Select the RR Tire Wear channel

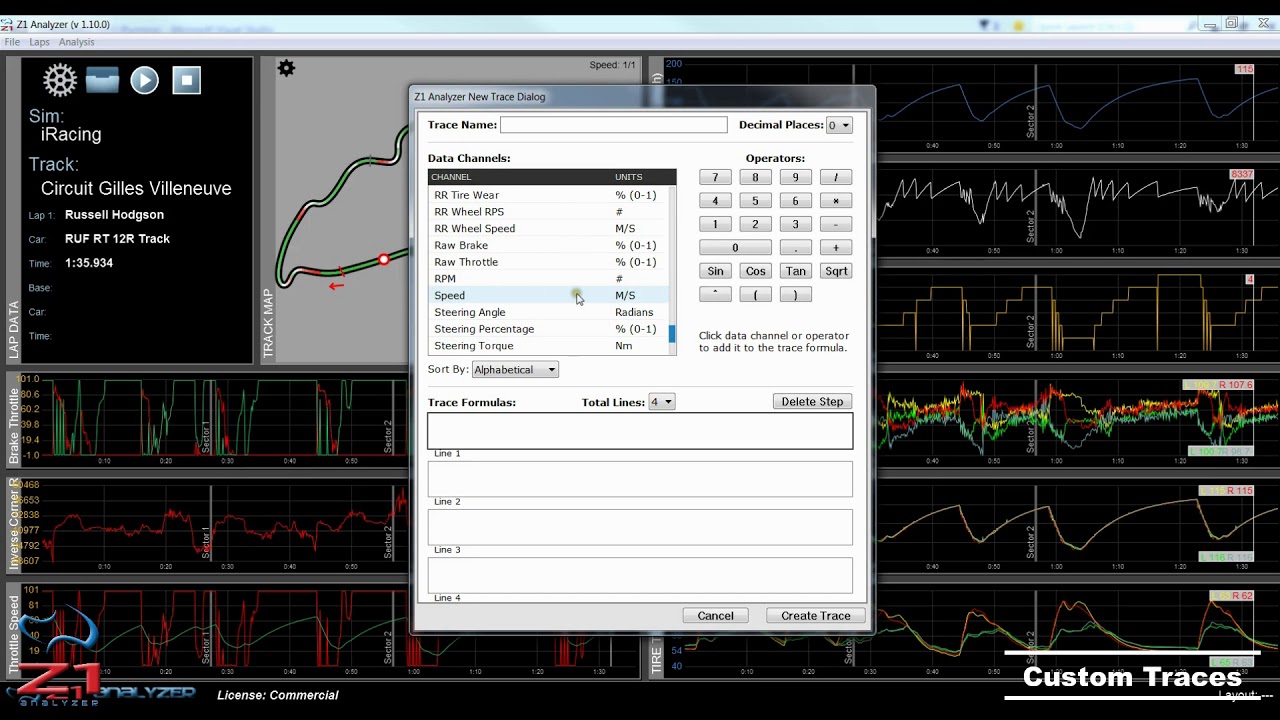[x=548, y=195]
